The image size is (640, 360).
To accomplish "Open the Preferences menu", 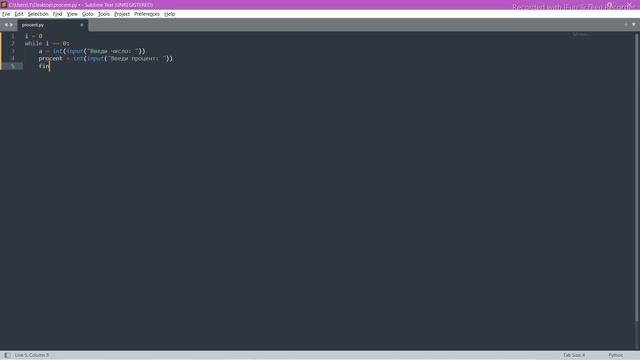I will (147, 14).
